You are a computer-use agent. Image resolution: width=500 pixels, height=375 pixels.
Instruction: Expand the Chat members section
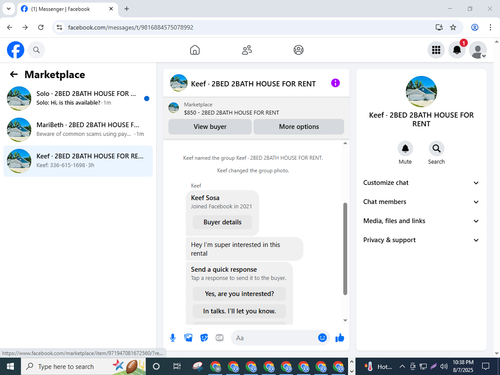(421, 202)
